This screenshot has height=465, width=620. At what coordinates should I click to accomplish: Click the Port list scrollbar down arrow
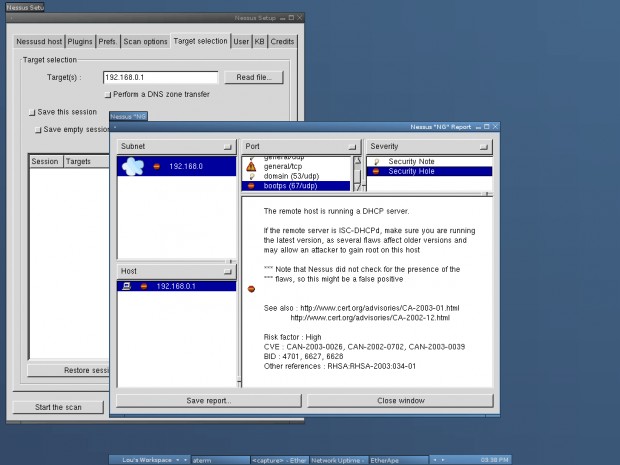pos(357,188)
